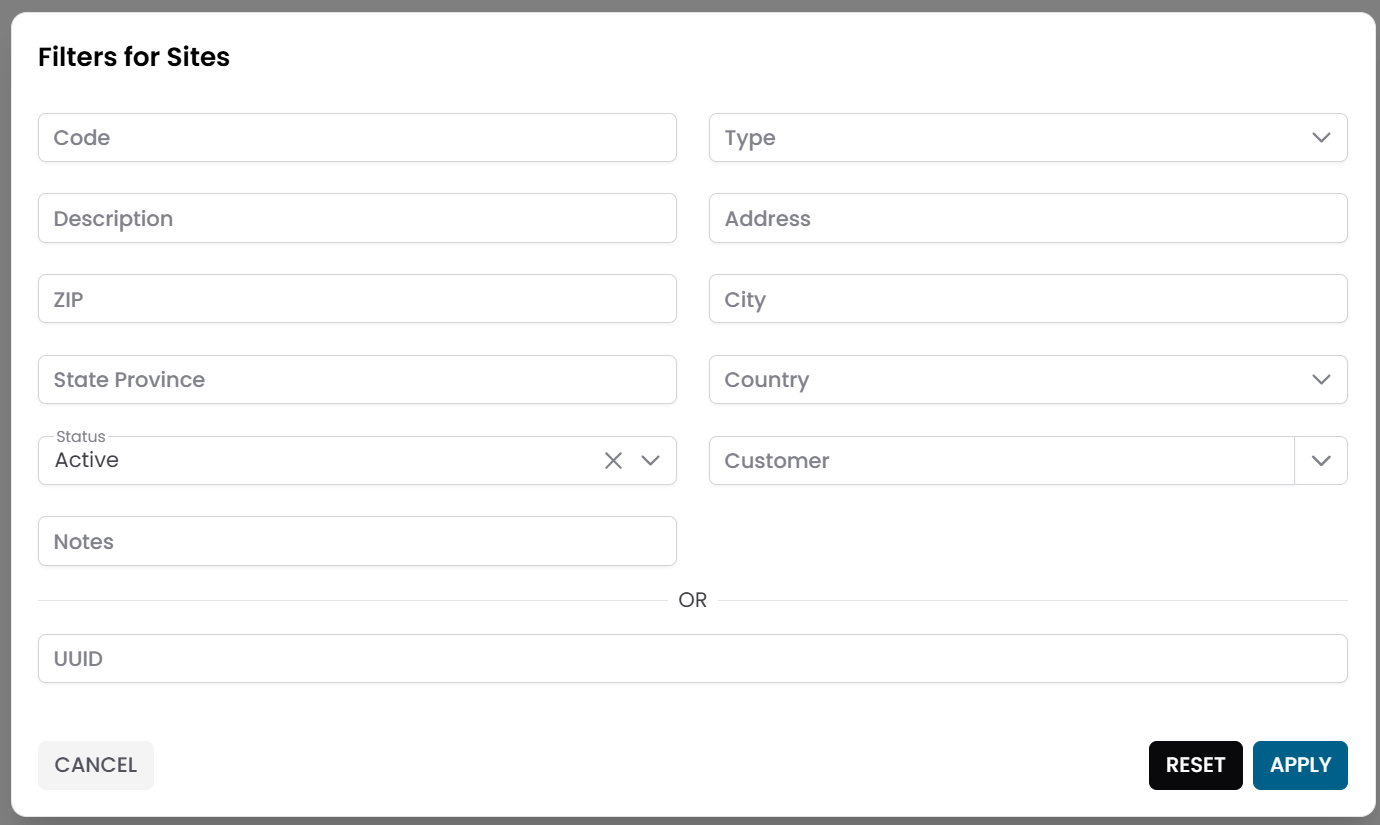Expand the Country dropdown

click(x=1321, y=379)
